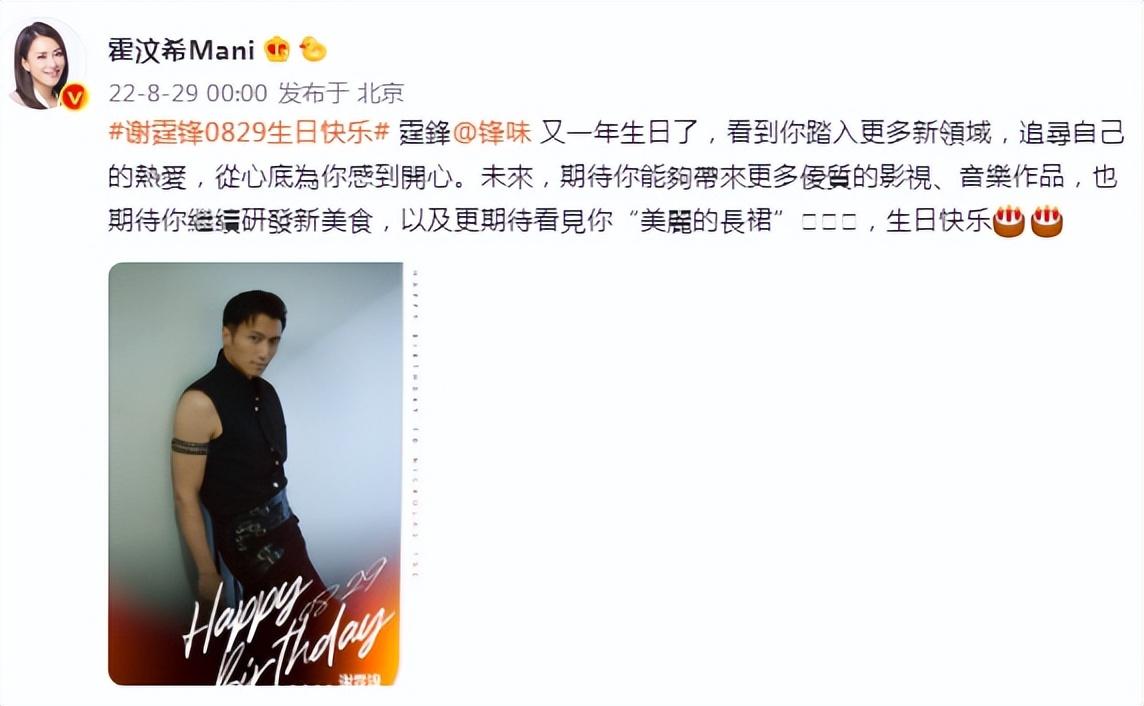
Task: Click the 生日快乐 text before cakes
Action: click(938, 220)
